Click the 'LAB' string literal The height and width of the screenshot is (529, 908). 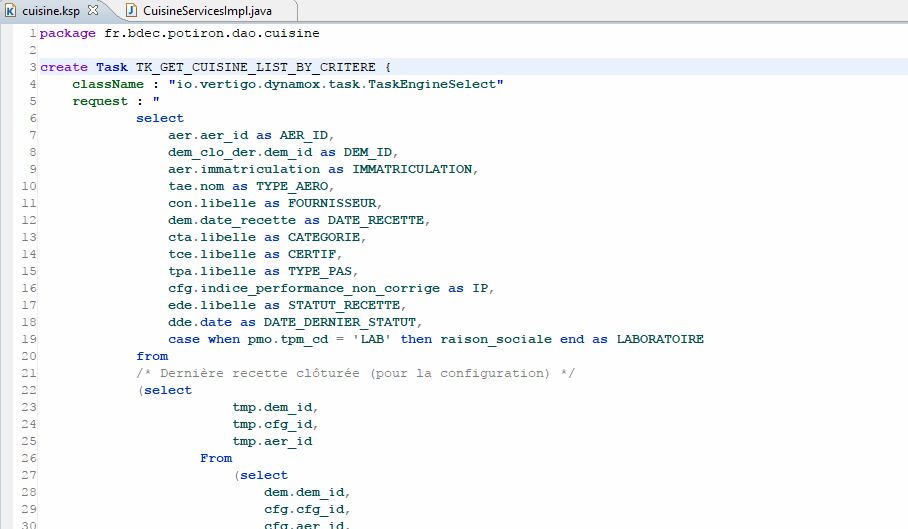(372, 339)
